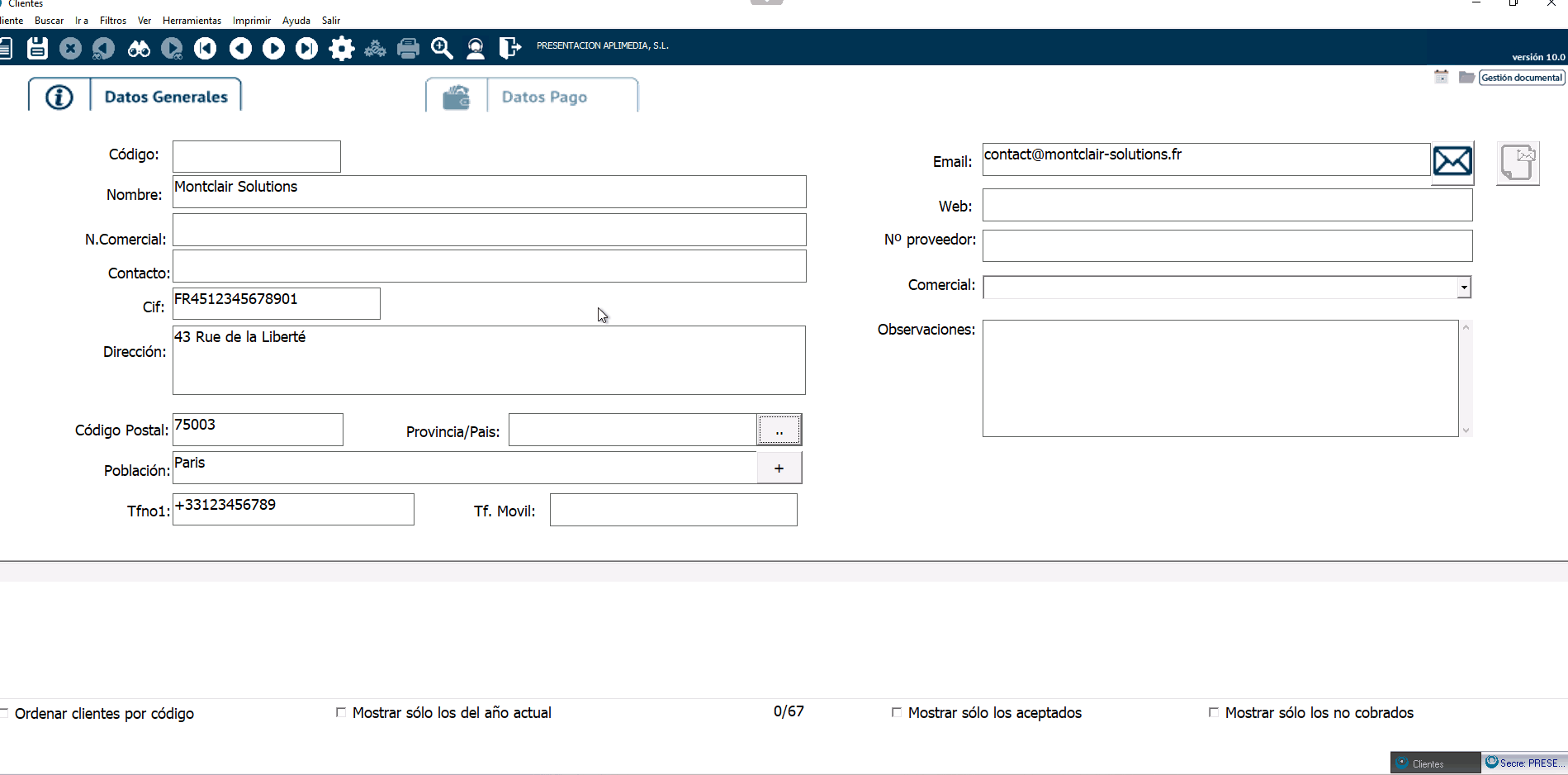Click the printer icon in toolbar
Viewport: 1568px width, 775px height.
click(x=408, y=49)
